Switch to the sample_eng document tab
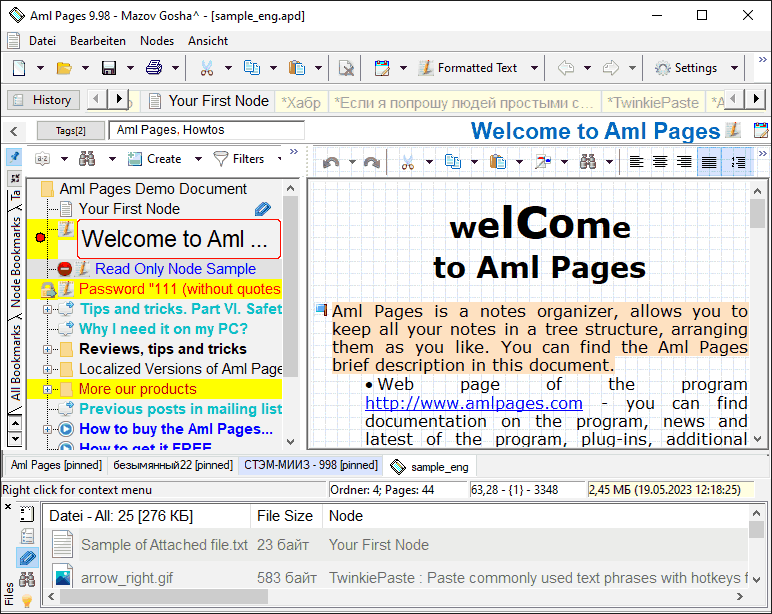This screenshot has width=772, height=614. [429, 467]
